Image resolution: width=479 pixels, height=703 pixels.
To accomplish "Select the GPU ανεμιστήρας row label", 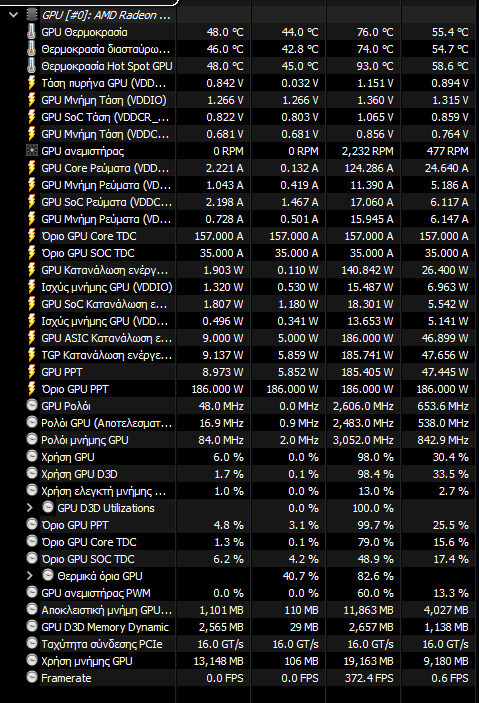I will click(83, 151).
